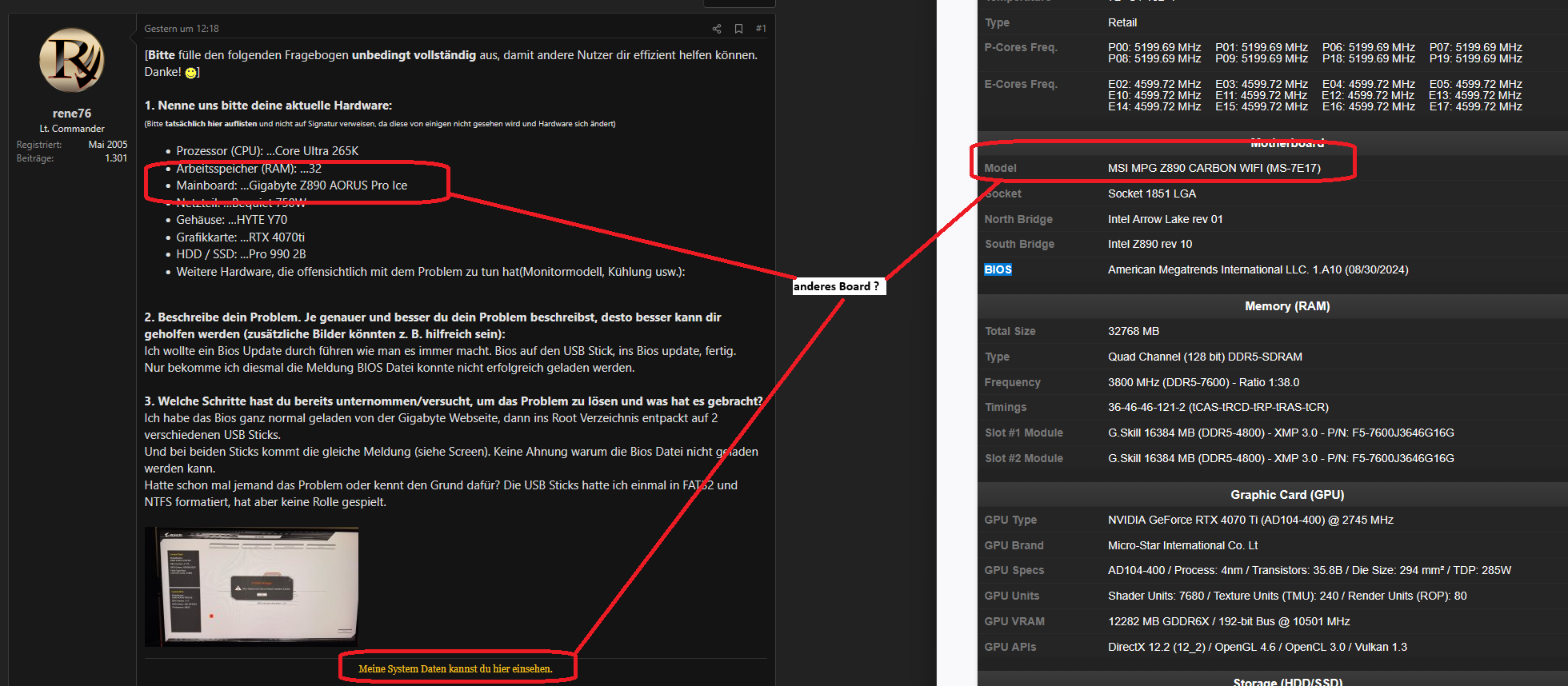Bookmark the forum post via bookmark icon
Image resolution: width=1568 pixels, height=686 pixels.
pyautogui.click(x=739, y=29)
